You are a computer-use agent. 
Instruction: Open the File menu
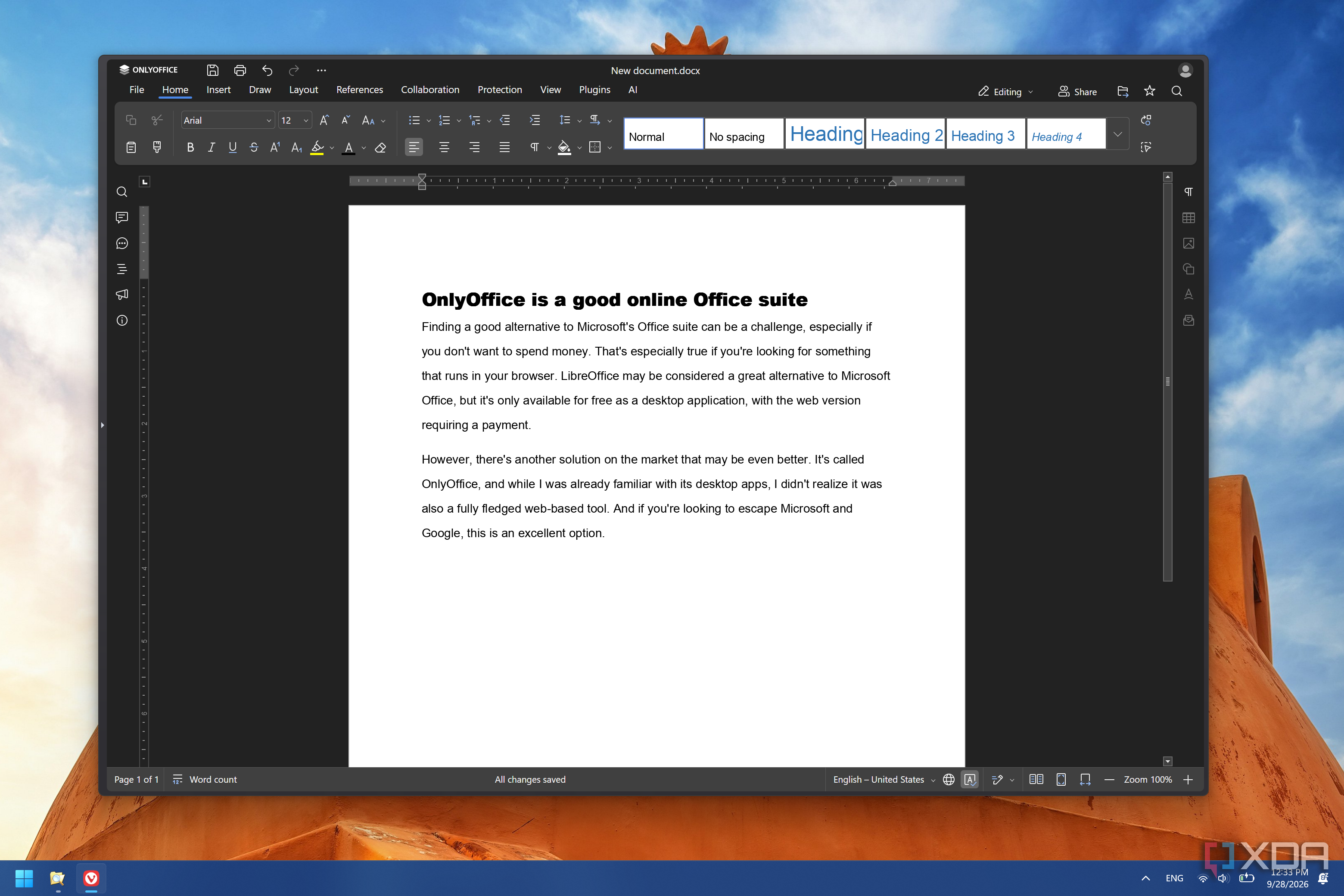pos(137,90)
